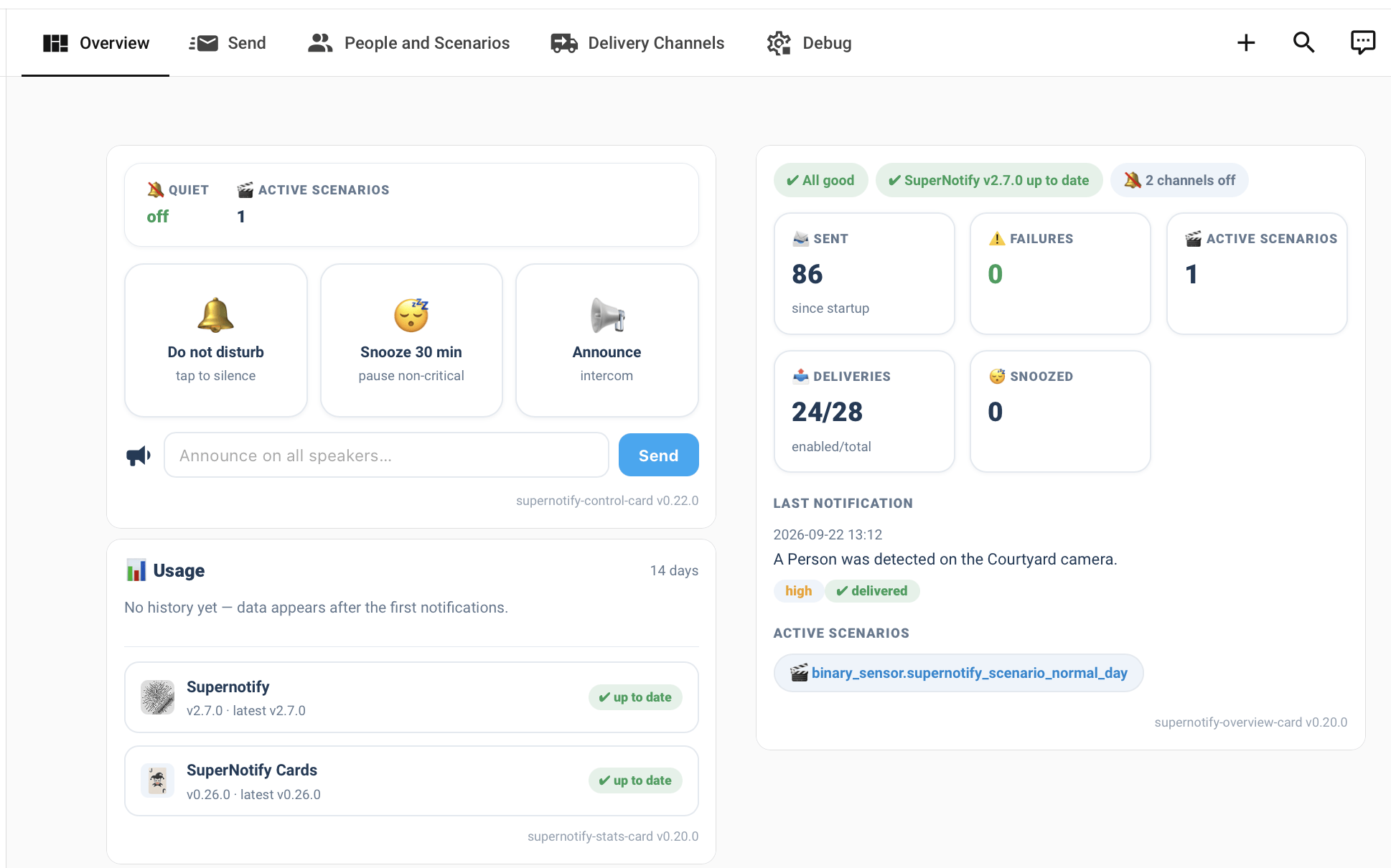Click the high priority badge
The image size is (1391, 868).
[799, 591]
